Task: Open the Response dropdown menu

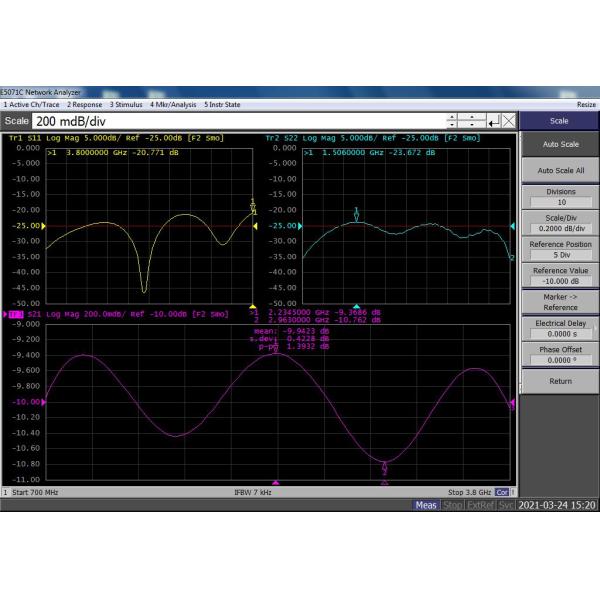Action: point(84,104)
